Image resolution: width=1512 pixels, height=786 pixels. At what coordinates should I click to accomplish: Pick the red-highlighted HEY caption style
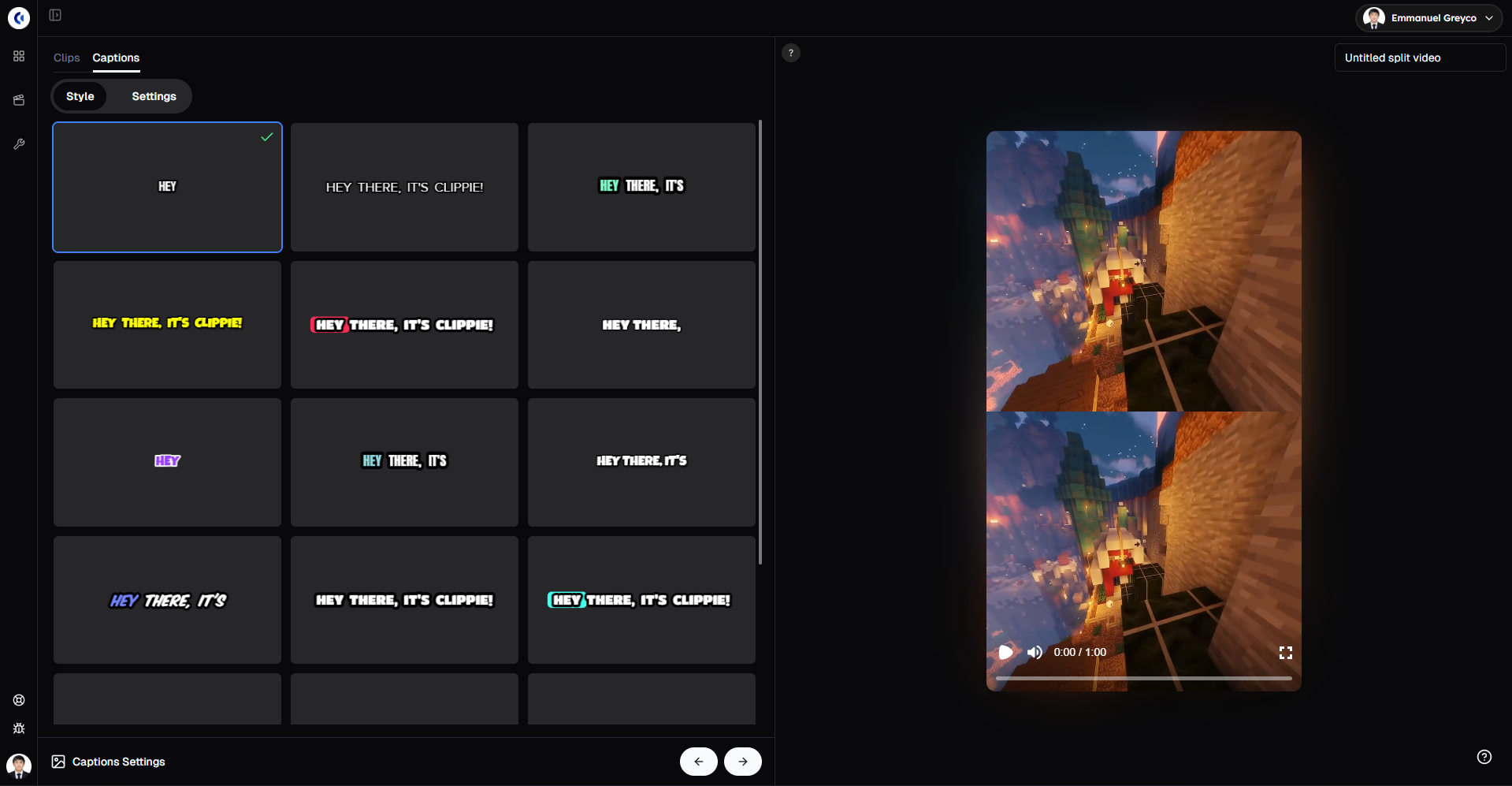[x=404, y=325]
